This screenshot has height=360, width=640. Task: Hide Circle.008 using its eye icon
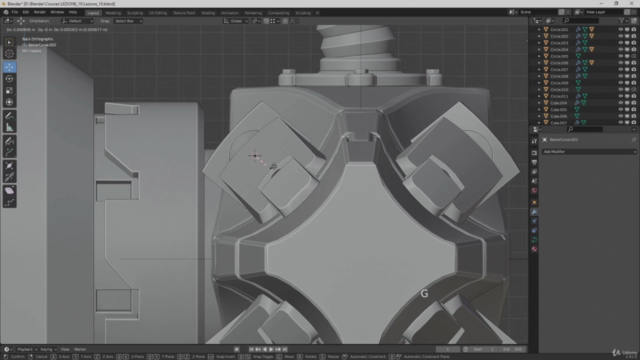(620, 76)
